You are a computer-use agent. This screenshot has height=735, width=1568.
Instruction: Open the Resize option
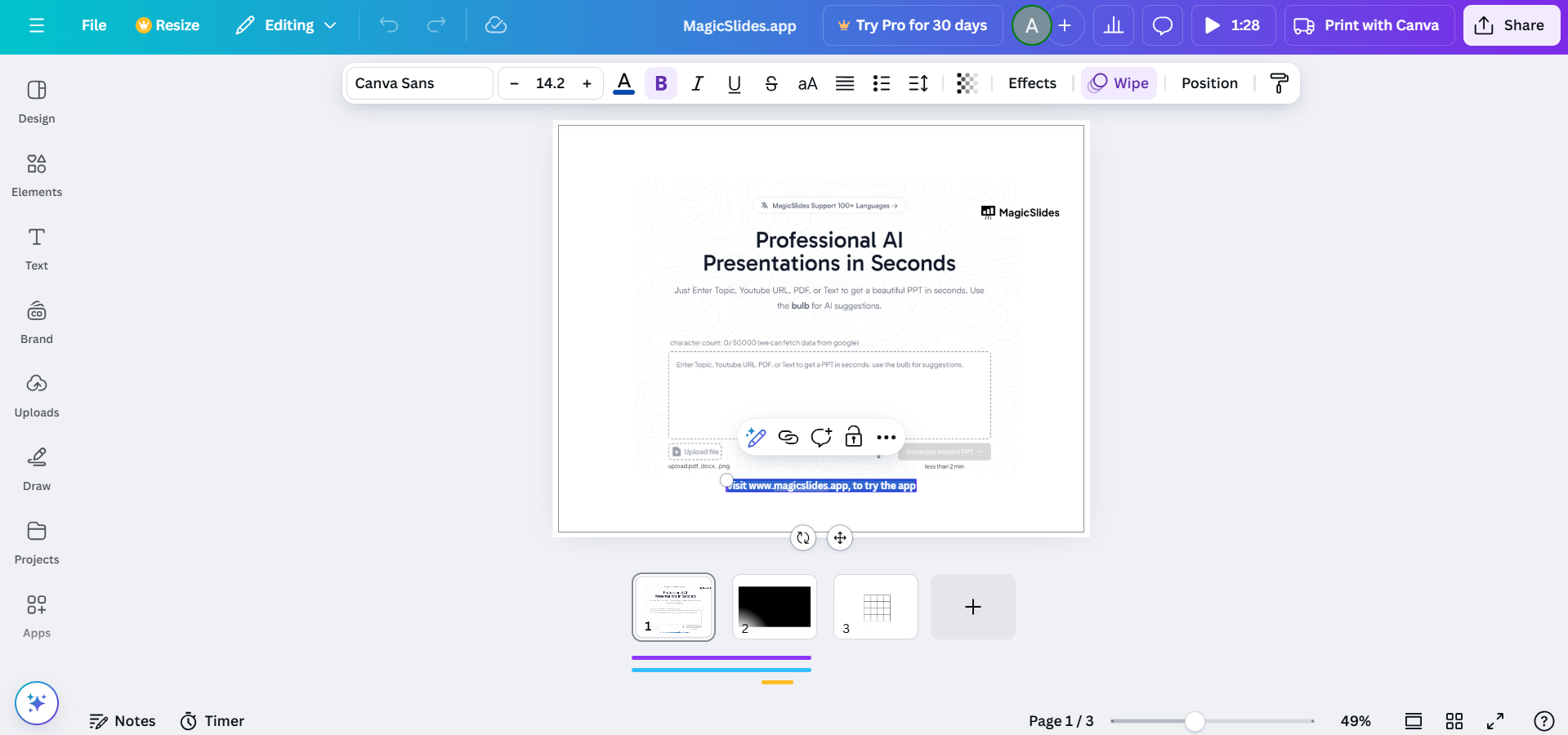(x=168, y=25)
